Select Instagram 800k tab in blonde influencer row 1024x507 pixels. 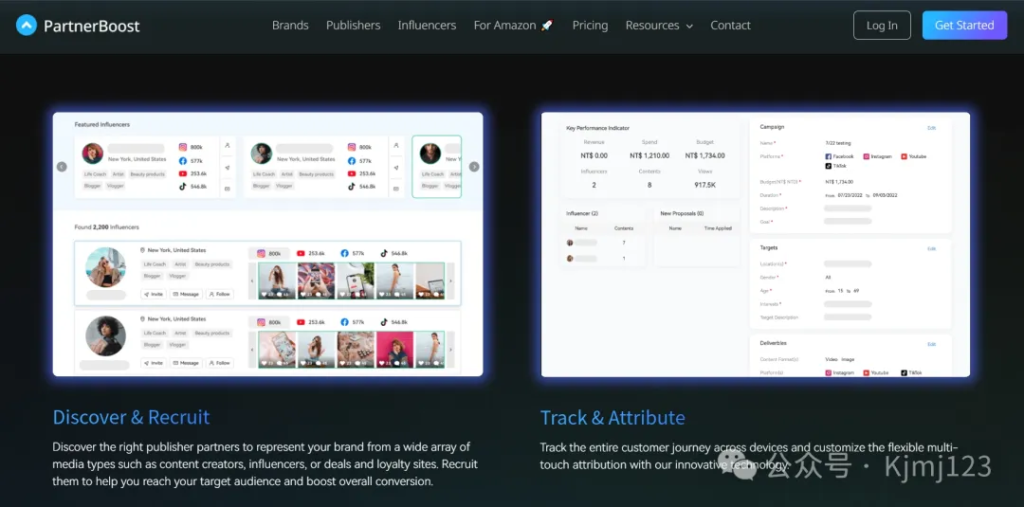269,254
